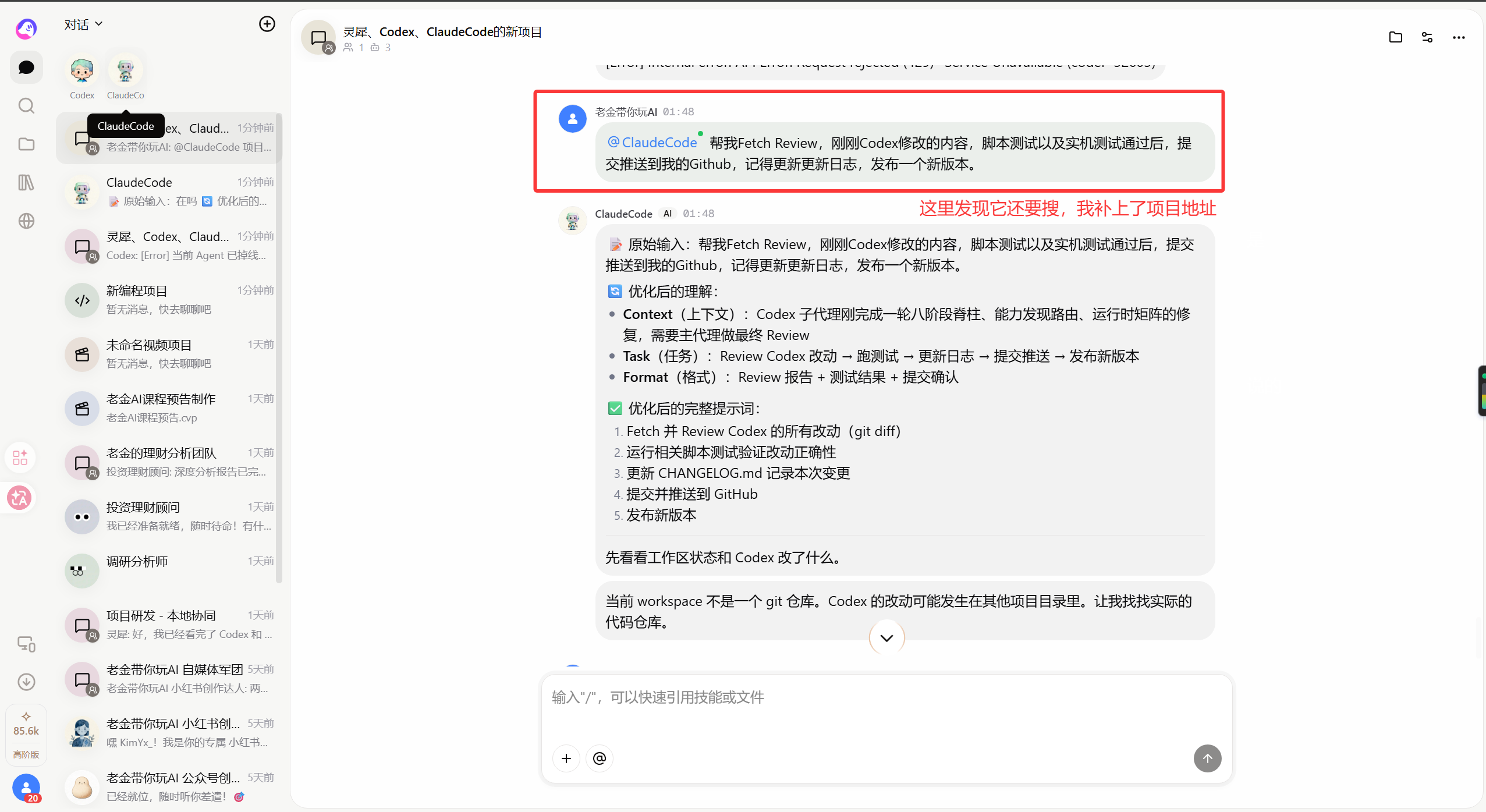Click the plus attach button in input box

coord(566,758)
